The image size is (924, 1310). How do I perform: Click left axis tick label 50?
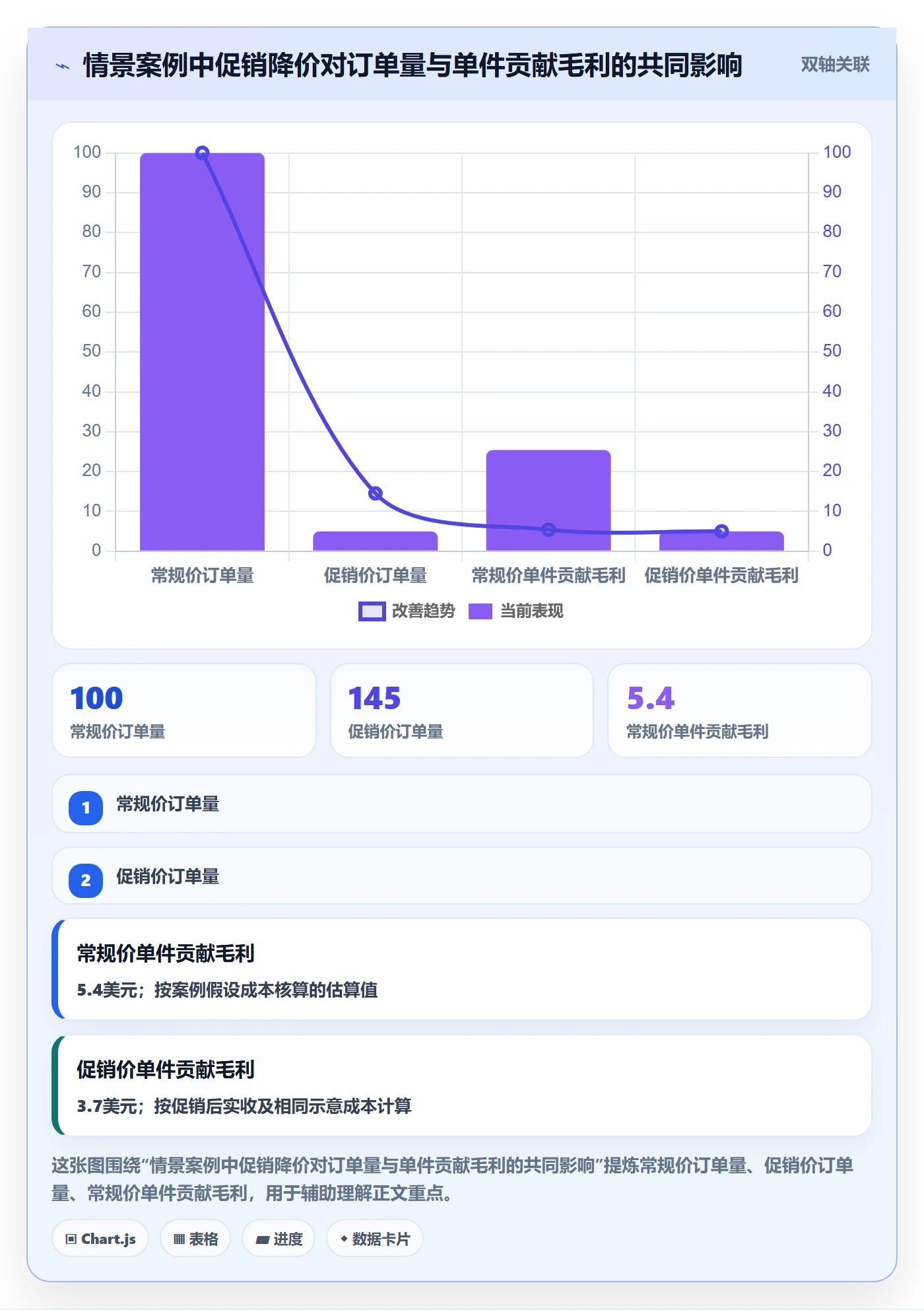tap(92, 351)
